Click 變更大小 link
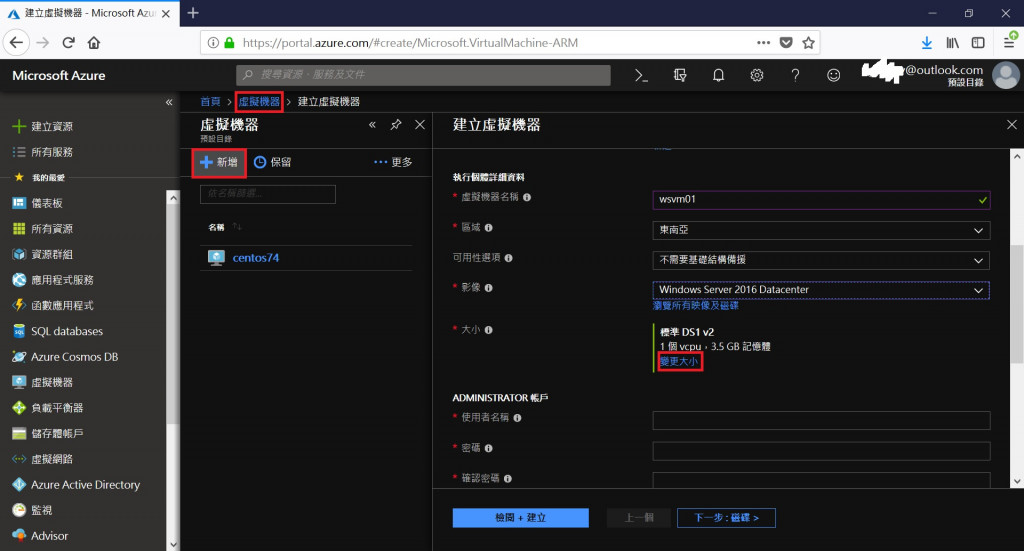Viewport: 1024px width, 551px height. tap(679, 361)
